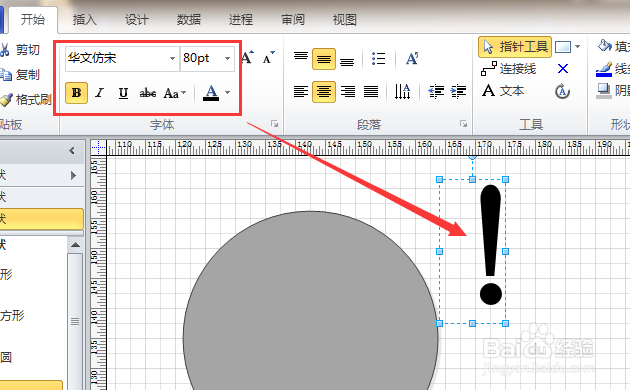Apply the font color A button
This screenshot has width=630, height=390.
coord(211,93)
